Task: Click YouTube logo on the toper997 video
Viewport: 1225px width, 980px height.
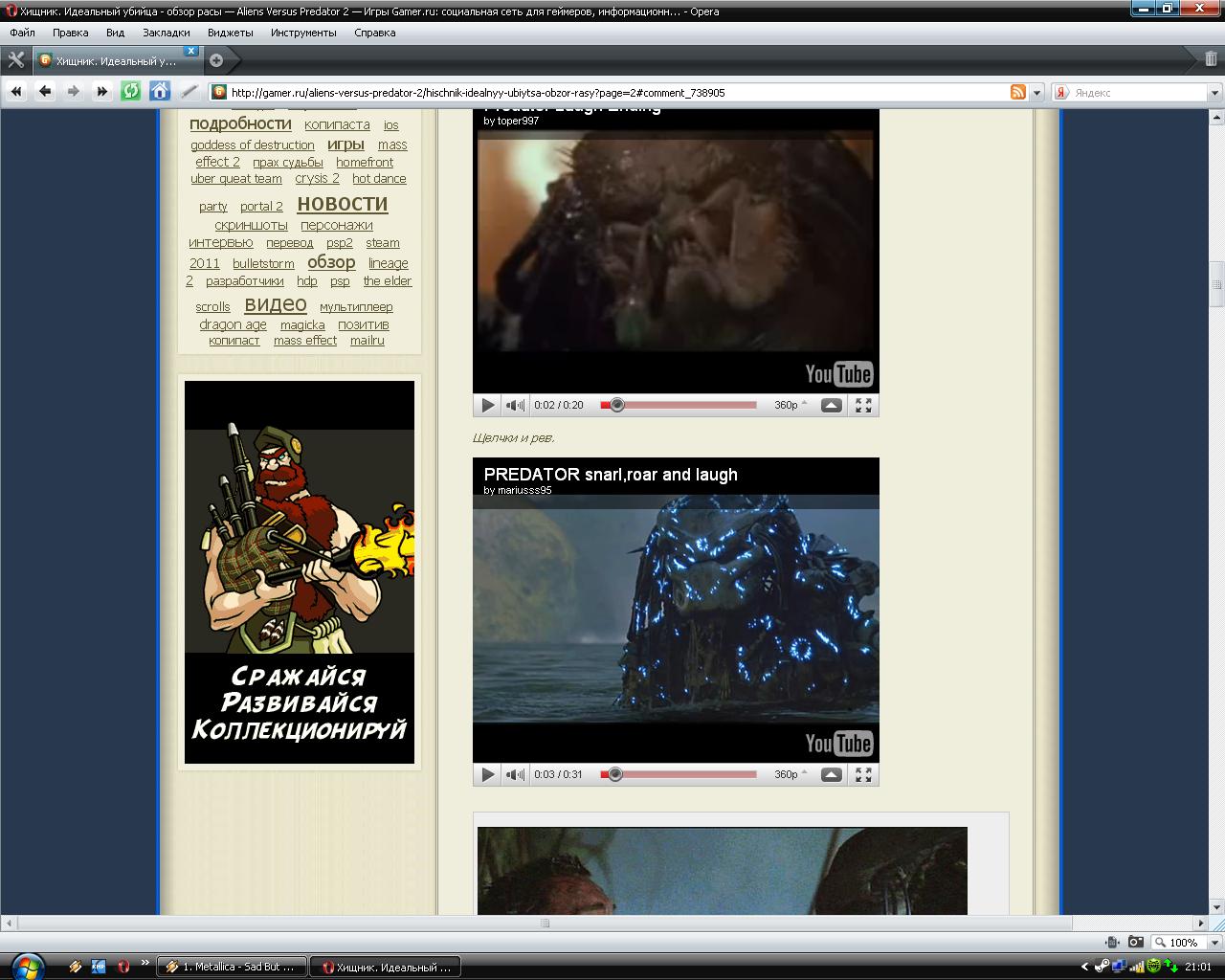Action: pos(838,374)
